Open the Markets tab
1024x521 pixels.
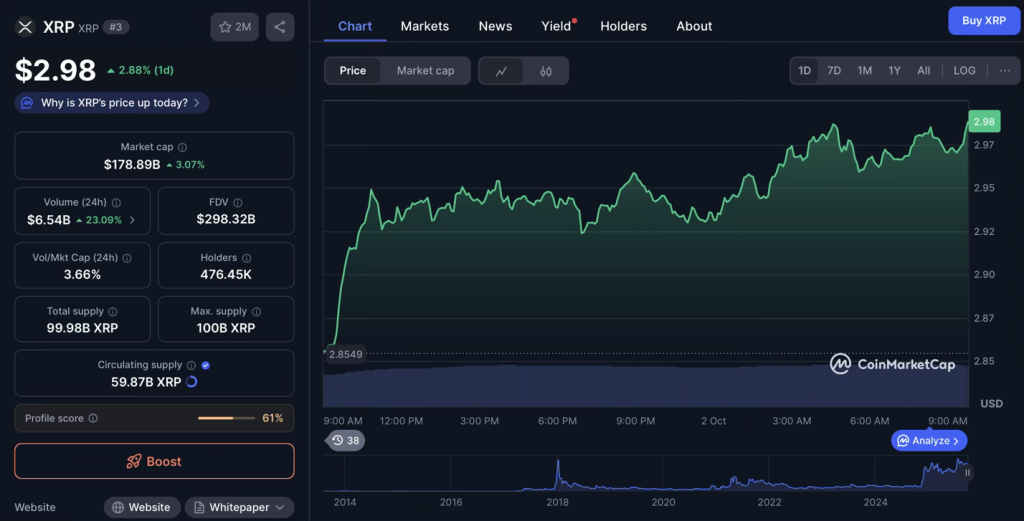click(425, 26)
